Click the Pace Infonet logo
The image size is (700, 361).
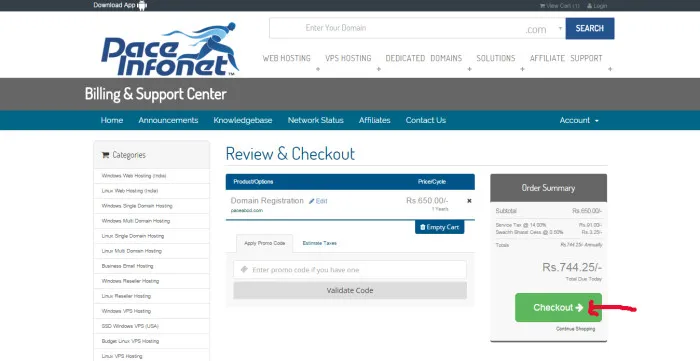pyautogui.click(x=170, y=49)
